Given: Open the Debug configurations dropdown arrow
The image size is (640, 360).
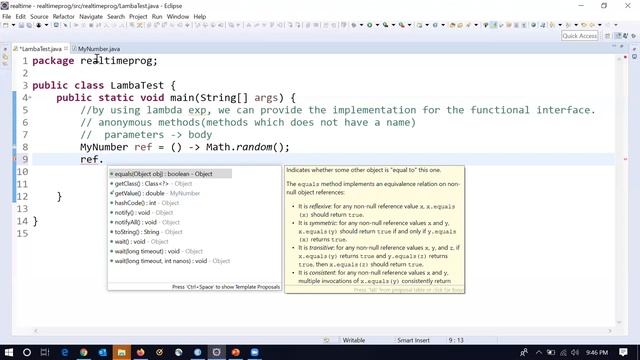Looking at the screenshot, I should pyautogui.click(x=361, y=25).
